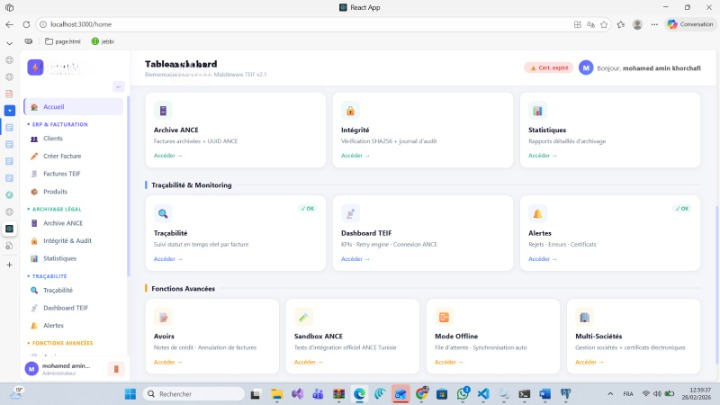Click the Mode Offline card icon

pos(444,317)
